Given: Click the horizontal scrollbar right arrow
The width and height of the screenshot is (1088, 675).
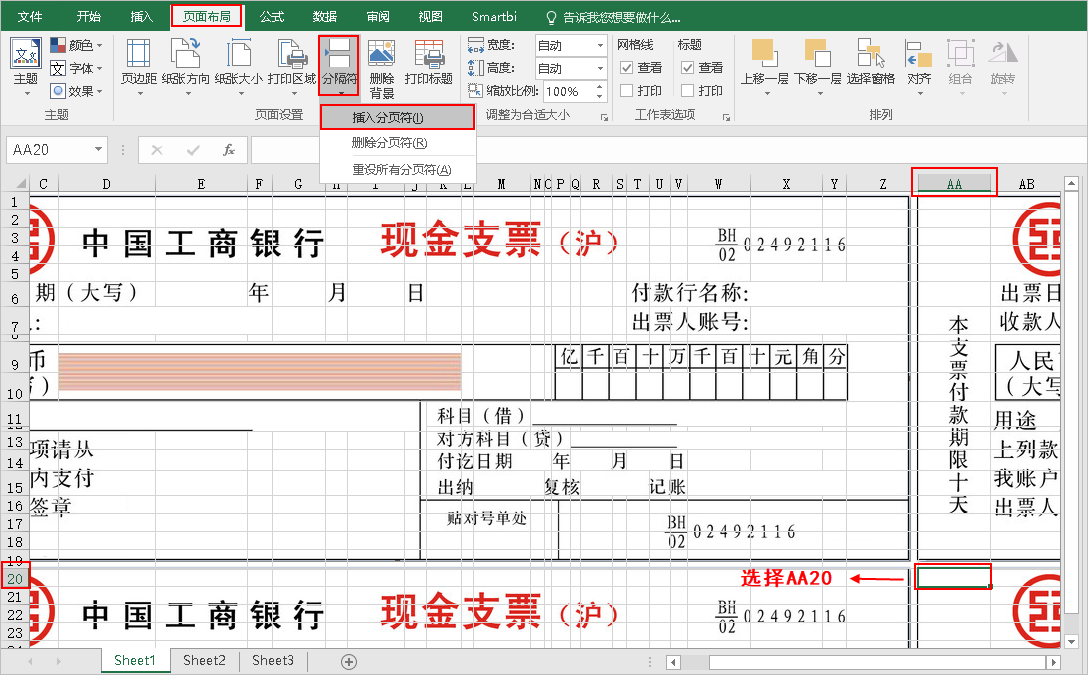Looking at the screenshot, I should pos(1053,662).
